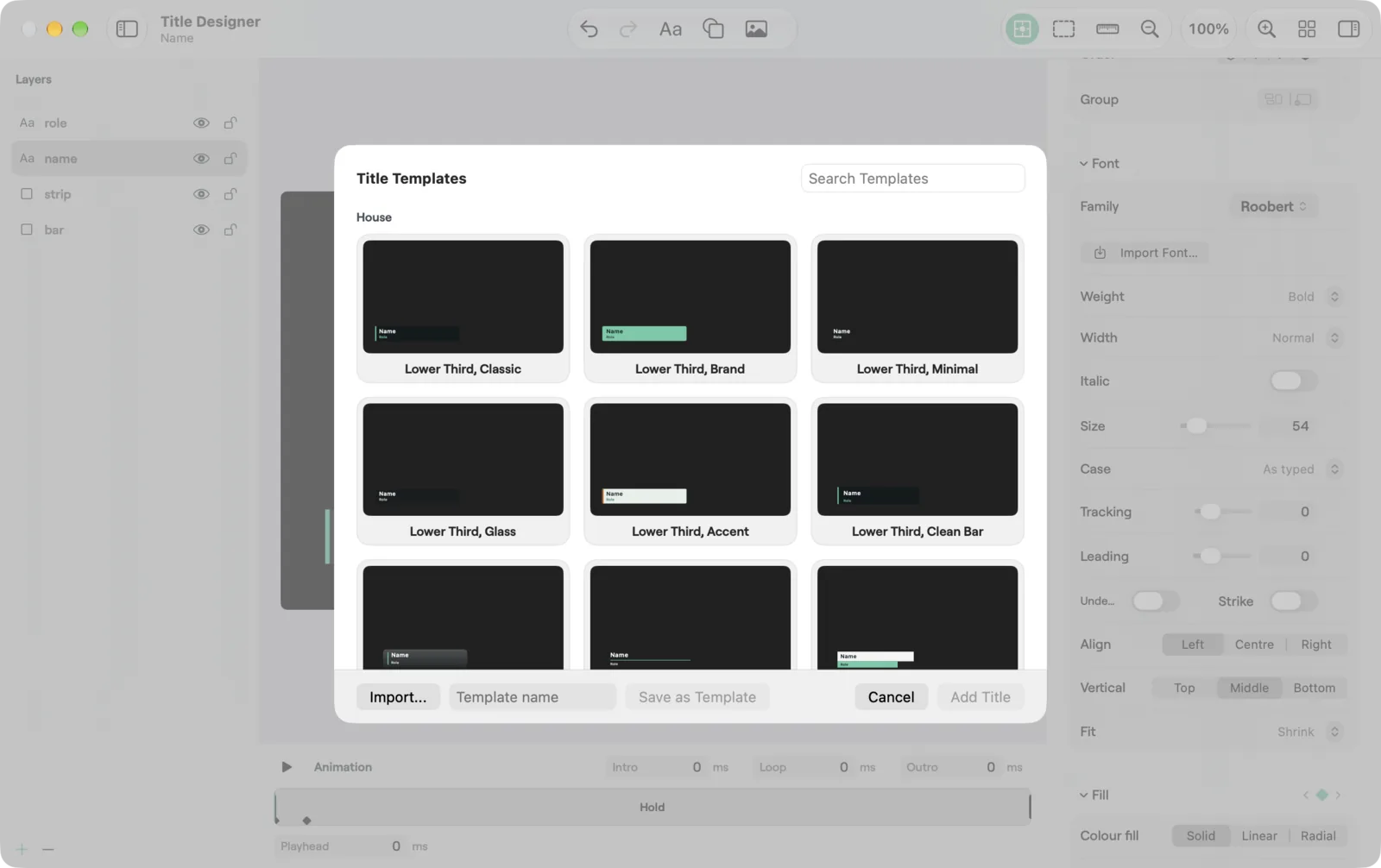Image resolution: width=1381 pixels, height=868 pixels.
Task: Hide the strip layer via eye icon
Action: point(201,194)
